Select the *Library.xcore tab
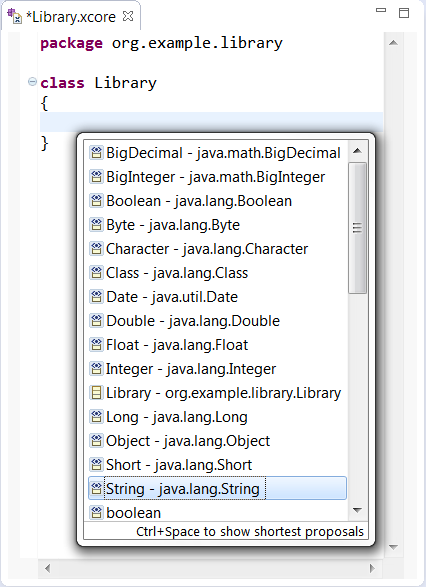 coord(71,17)
